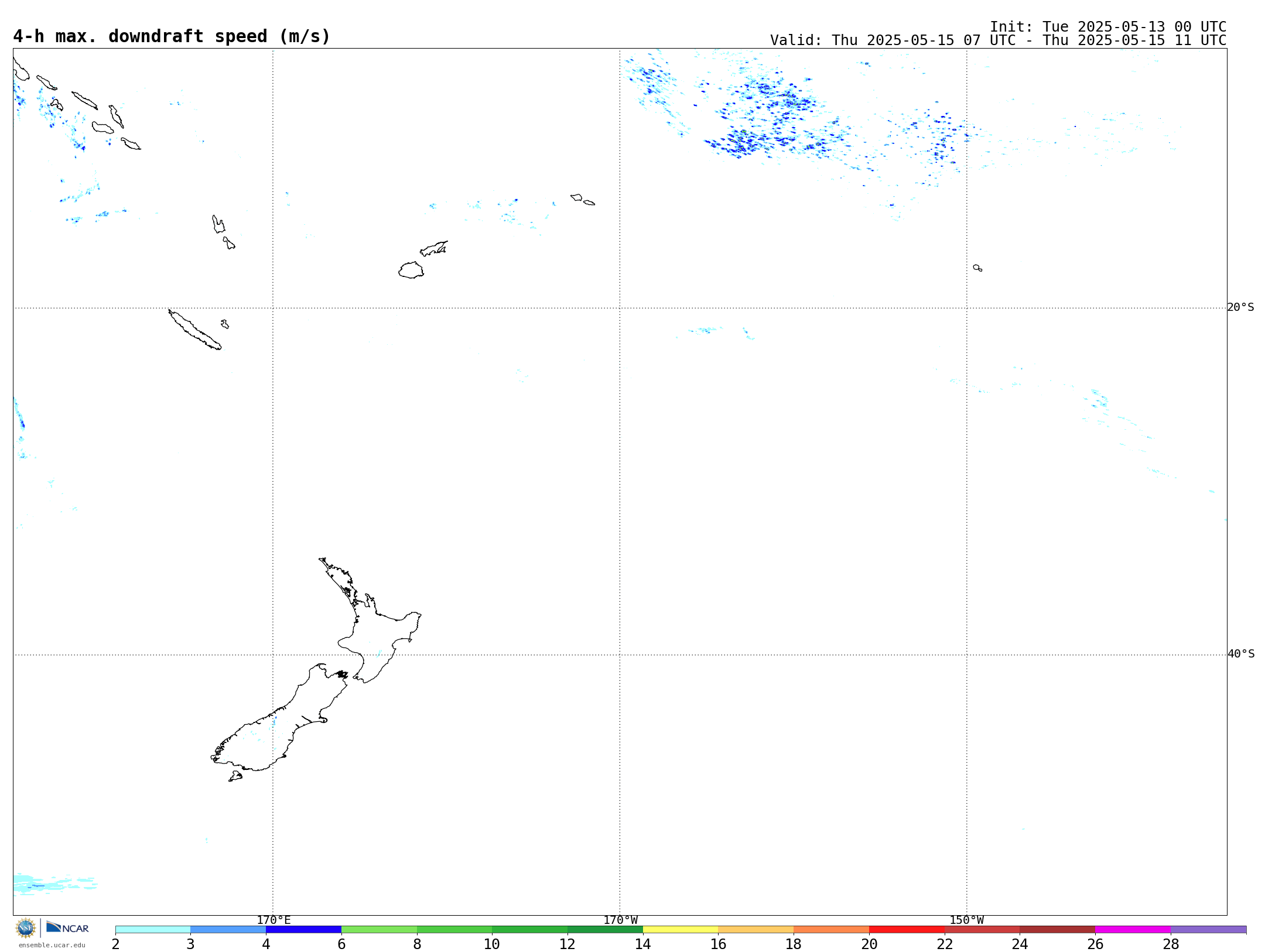Viewport: 1265px width, 952px height.
Task: Click the colorbar tick label '2'
Action: click(115, 944)
